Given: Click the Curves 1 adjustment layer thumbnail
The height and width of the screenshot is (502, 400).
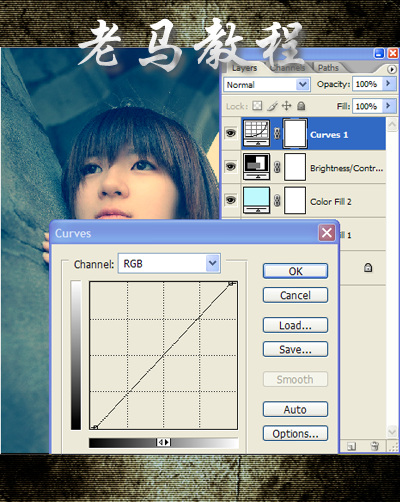Looking at the screenshot, I should (256, 133).
